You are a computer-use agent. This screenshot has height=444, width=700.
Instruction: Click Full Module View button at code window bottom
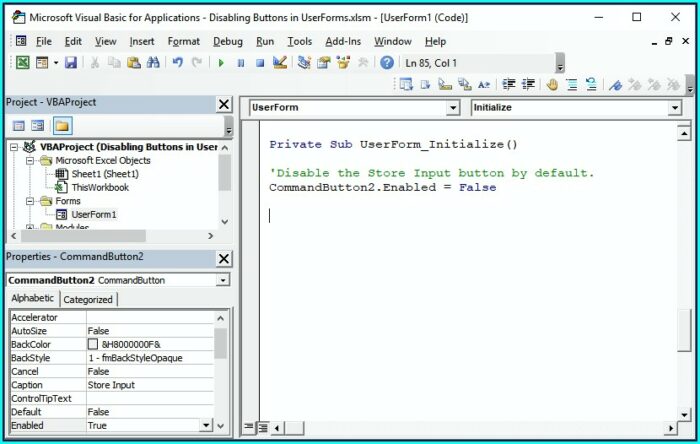coord(263,427)
